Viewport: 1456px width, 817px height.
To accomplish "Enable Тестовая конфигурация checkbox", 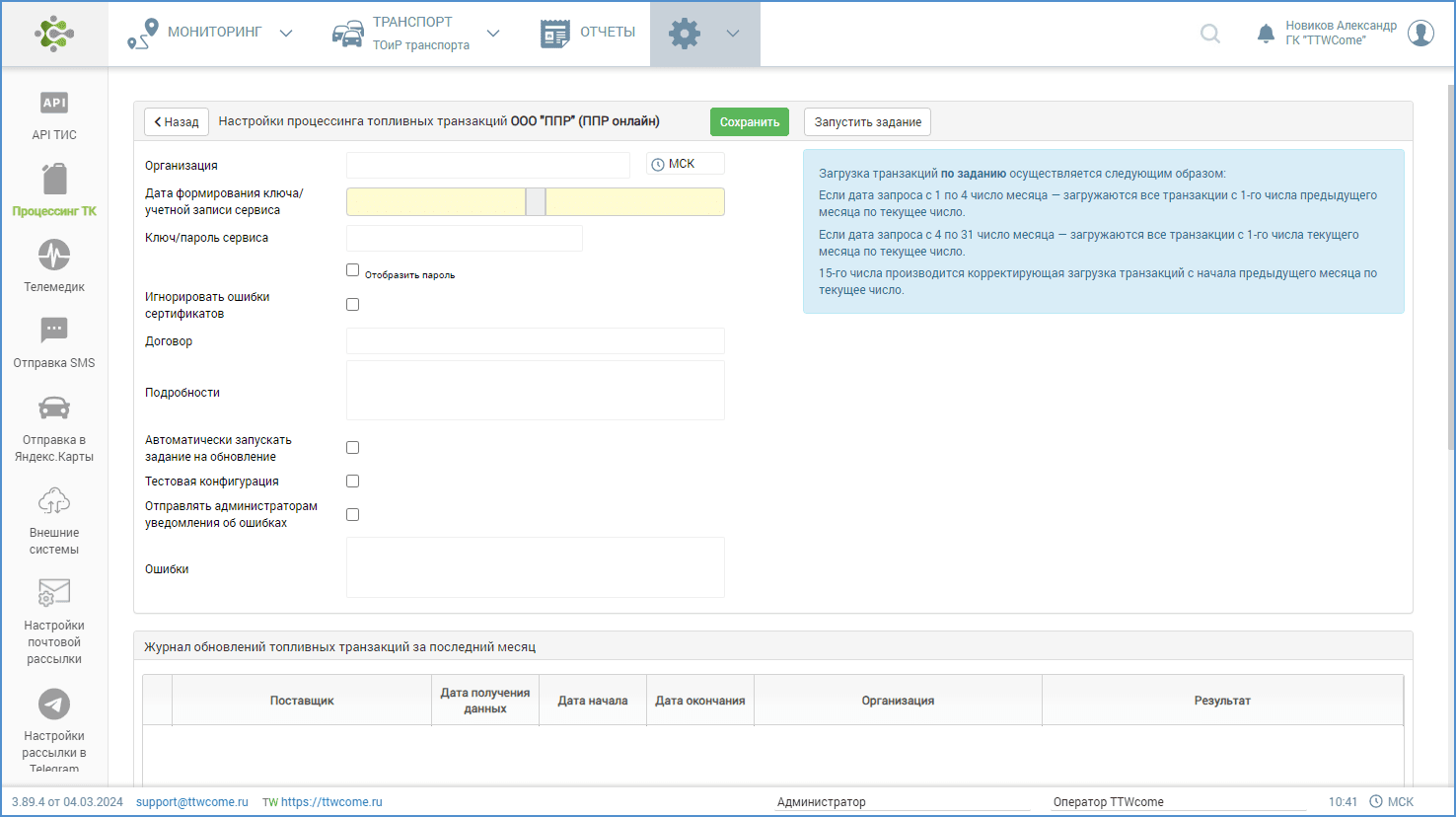I will point(352,482).
